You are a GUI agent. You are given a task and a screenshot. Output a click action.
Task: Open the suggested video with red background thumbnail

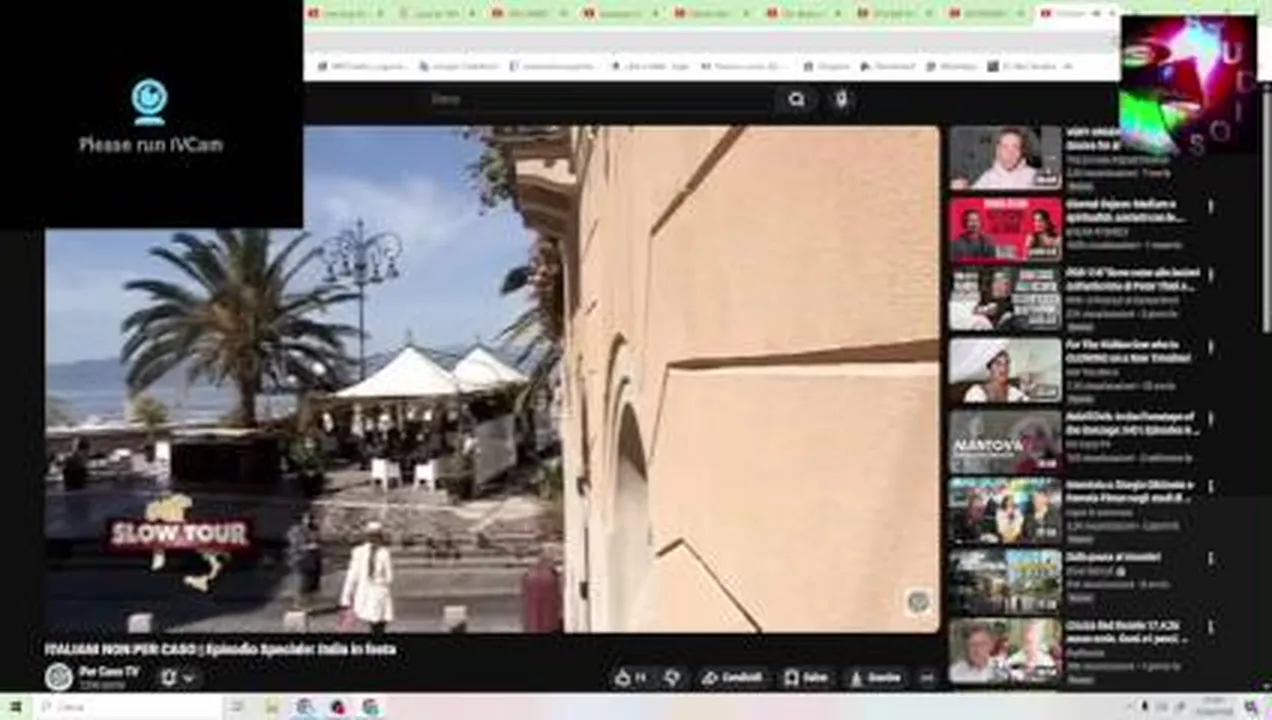1005,230
